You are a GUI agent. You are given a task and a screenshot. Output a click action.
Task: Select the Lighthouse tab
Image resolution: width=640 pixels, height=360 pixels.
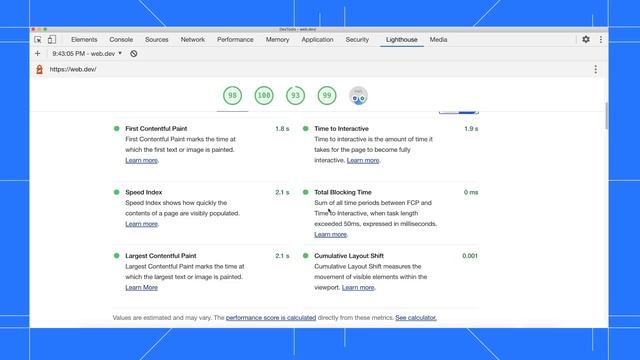coord(402,40)
